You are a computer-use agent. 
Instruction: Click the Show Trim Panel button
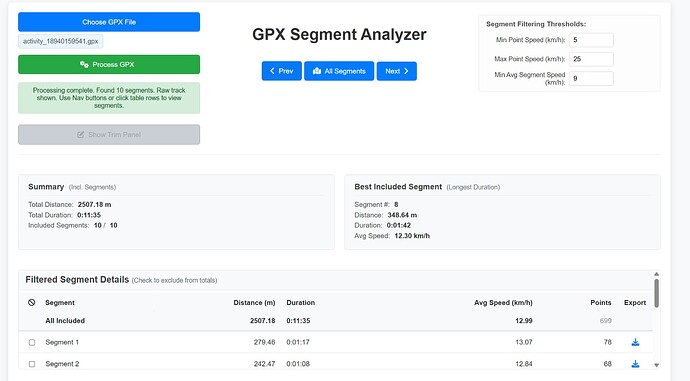109,135
